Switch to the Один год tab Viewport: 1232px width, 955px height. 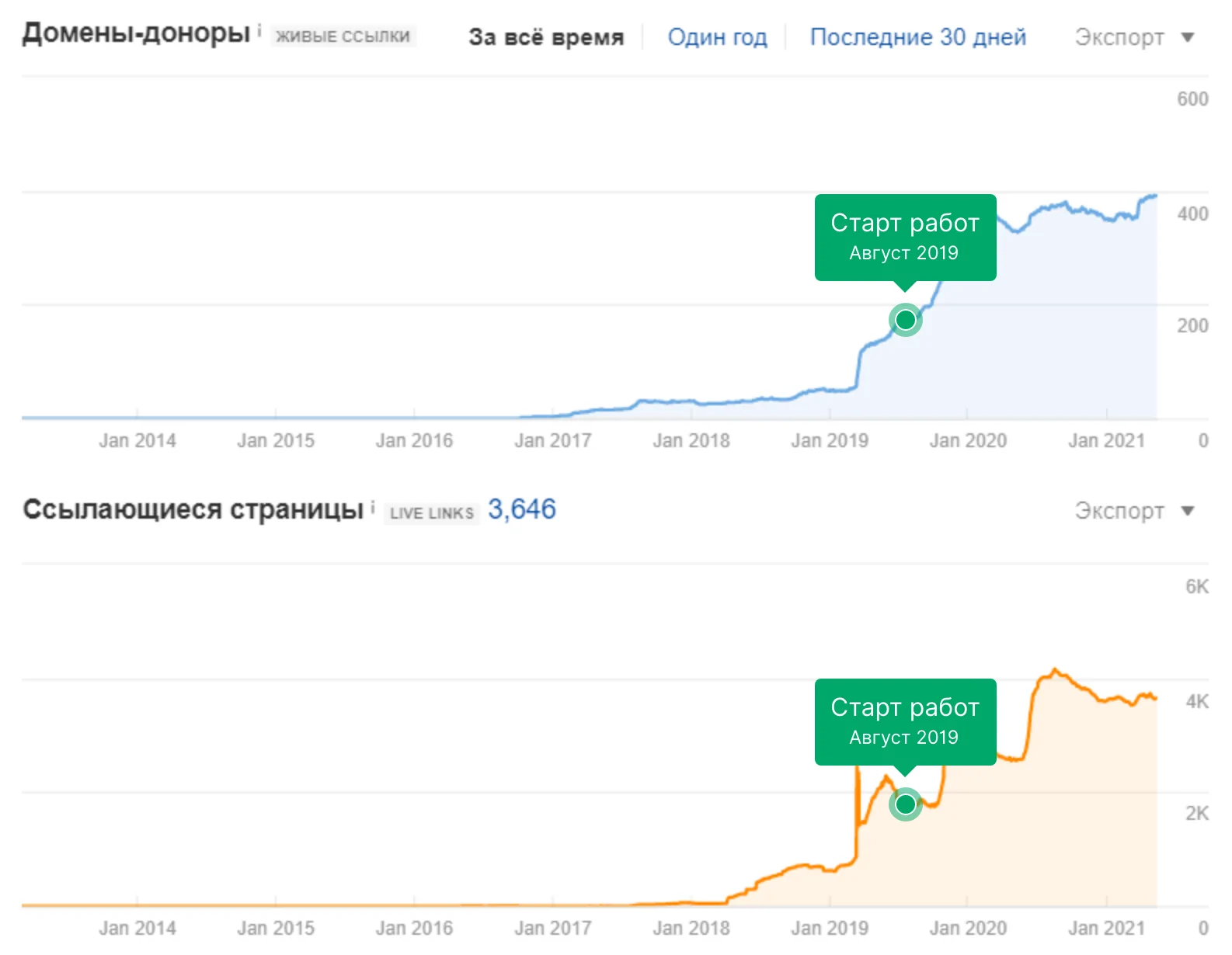pos(717,37)
